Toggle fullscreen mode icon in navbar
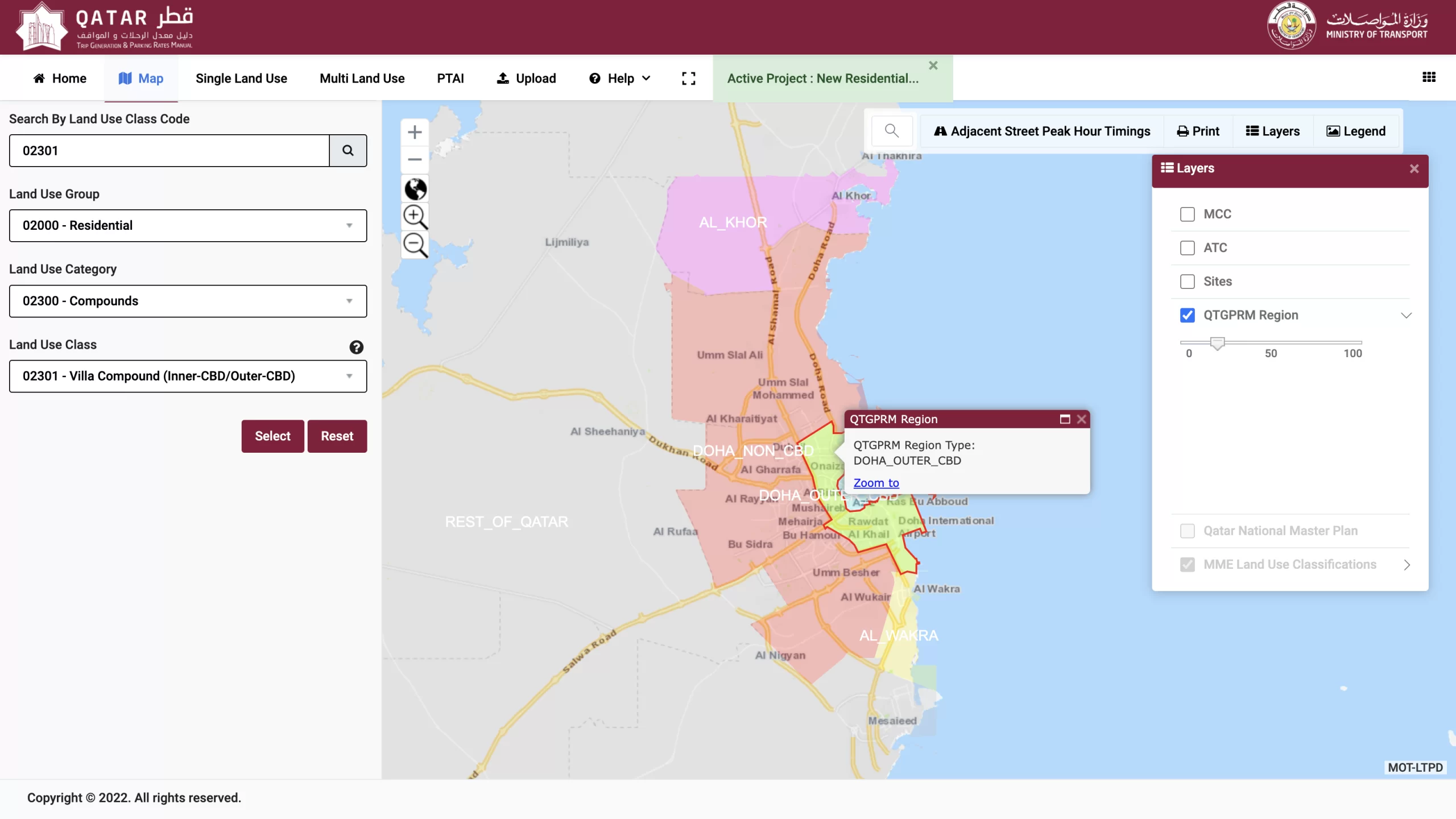This screenshot has width=1456, height=819. point(688,78)
